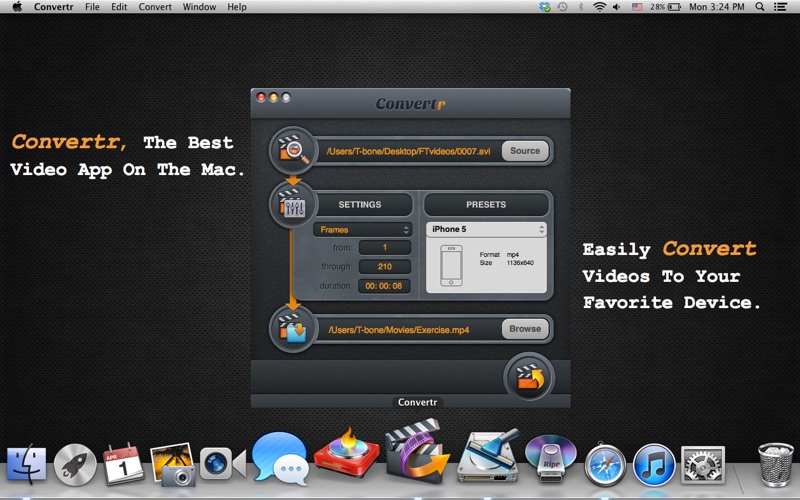
Task: Click the iPhone 5 device preview image
Action: pos(452,265)
